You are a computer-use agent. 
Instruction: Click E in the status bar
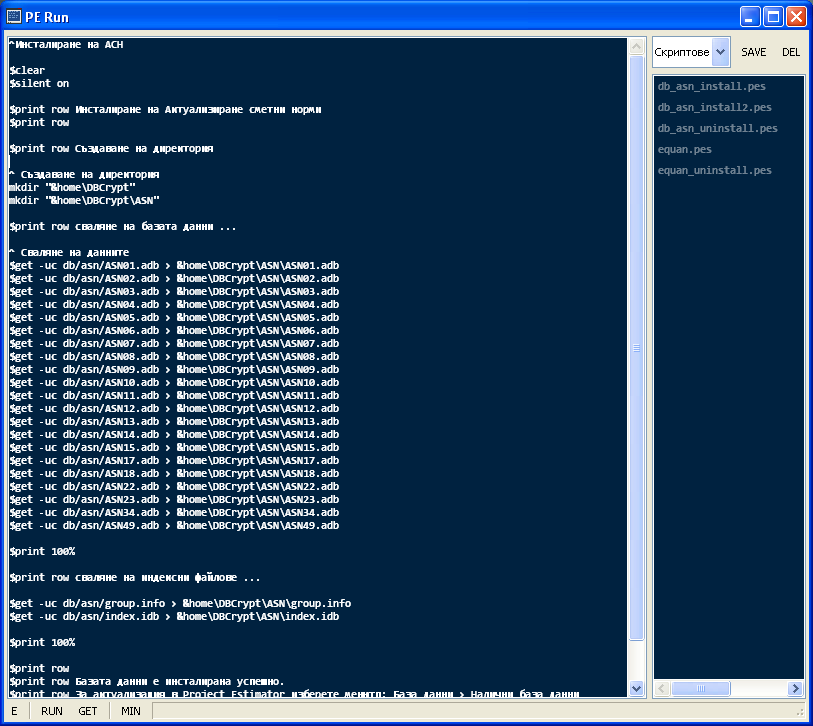coord(14,711)
